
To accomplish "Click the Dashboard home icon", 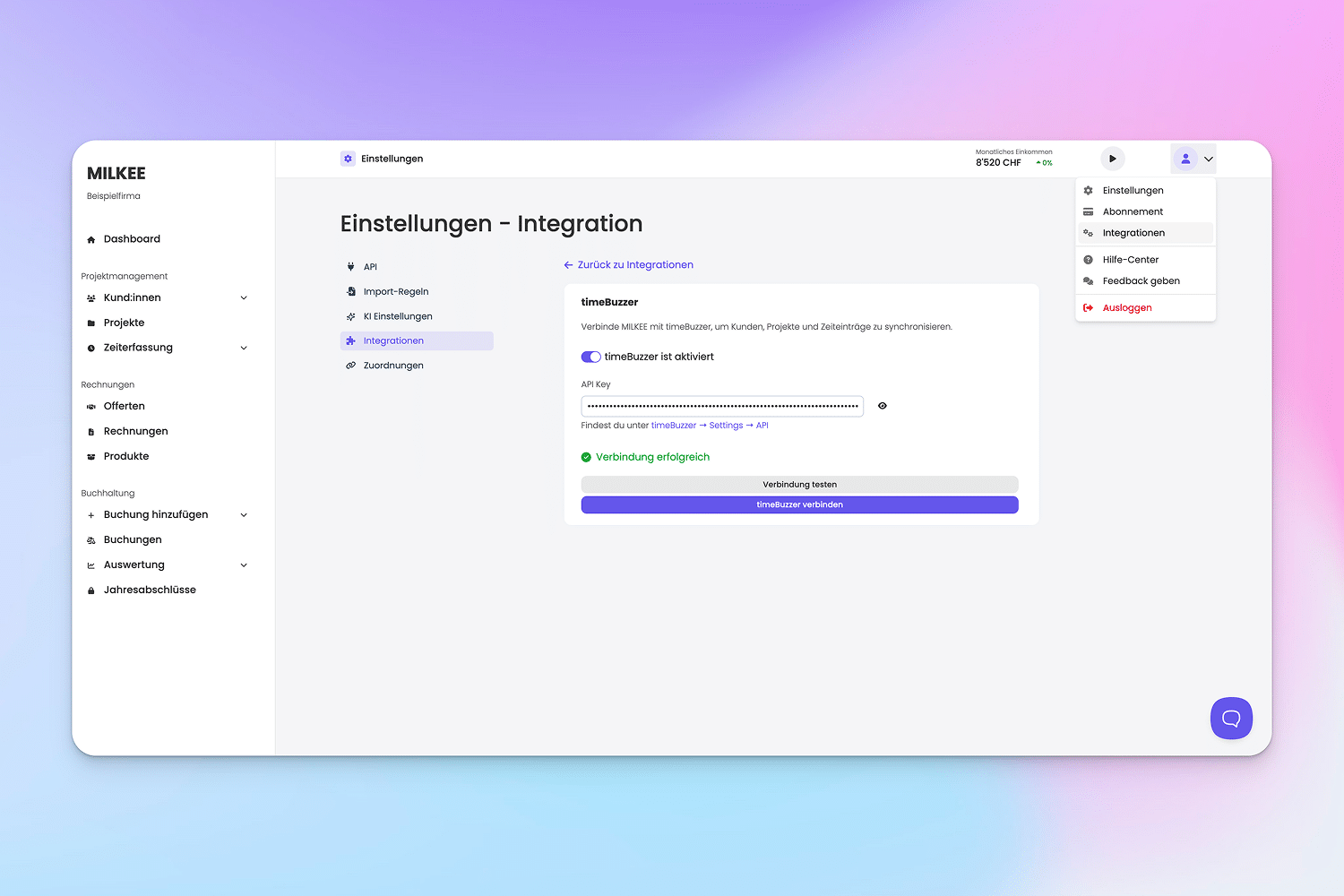I will tap(90, 240).
